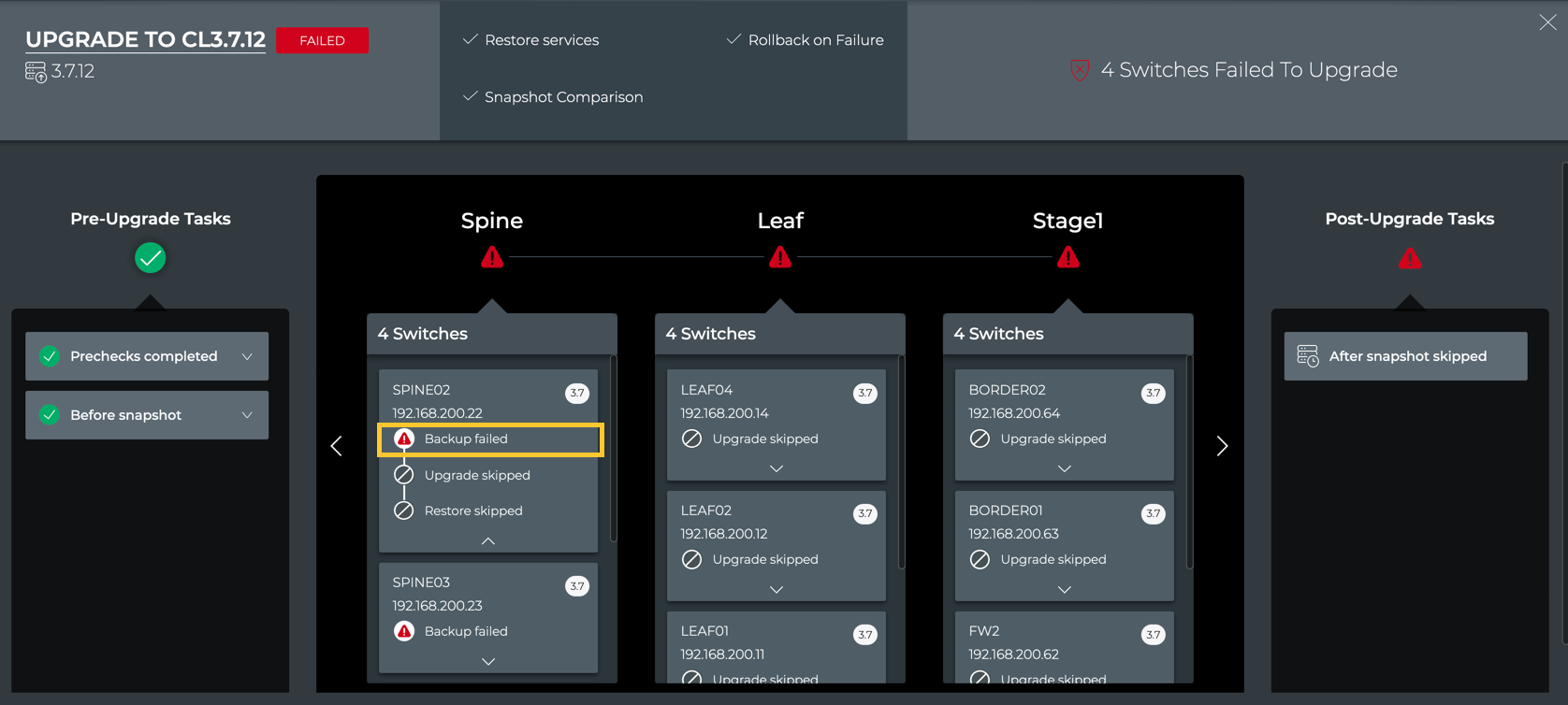Click the Rollback on Failure checkmark
The image size is (1568, 705).
[x=733, y=39]
